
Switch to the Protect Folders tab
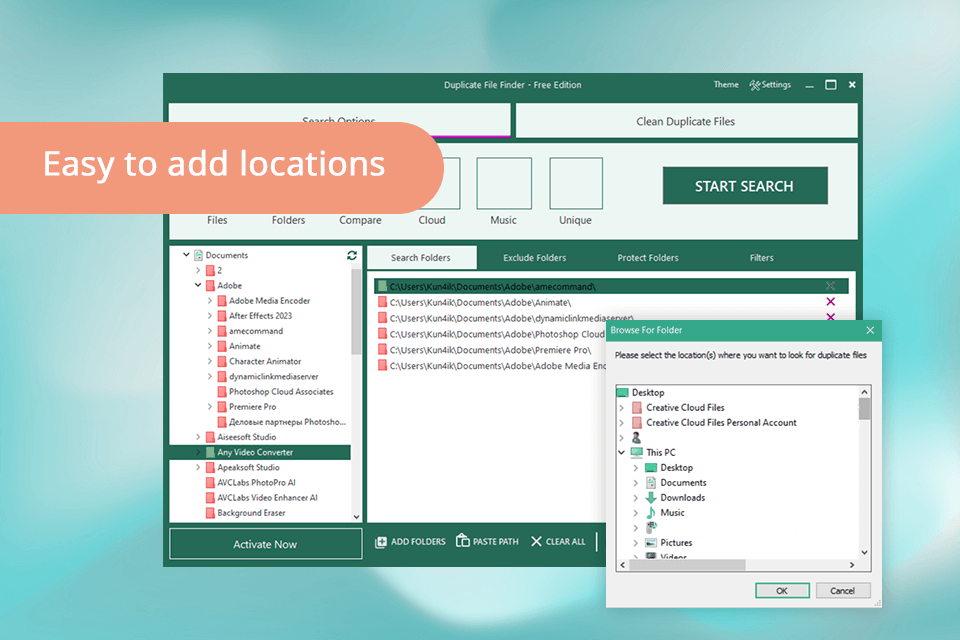tap(648, 258)
